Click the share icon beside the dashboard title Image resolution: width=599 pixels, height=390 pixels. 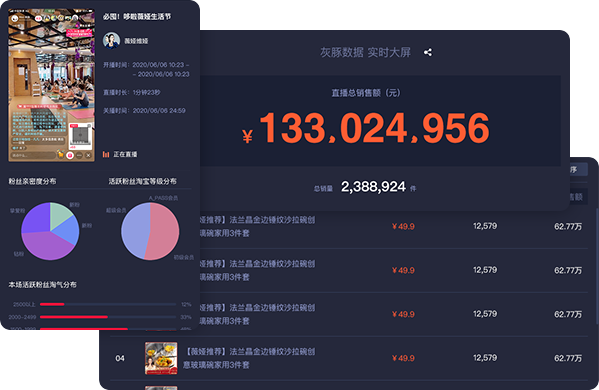point(428,52)
